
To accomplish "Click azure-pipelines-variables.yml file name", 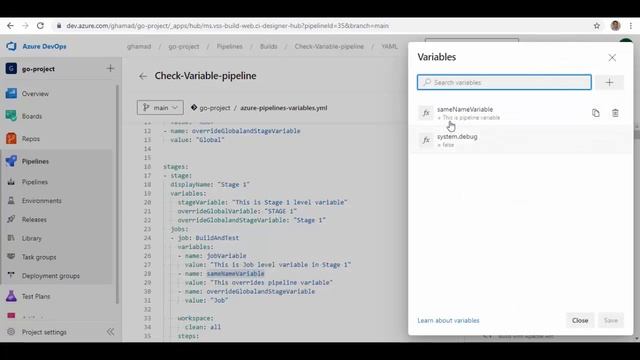I will click(283, 108).
